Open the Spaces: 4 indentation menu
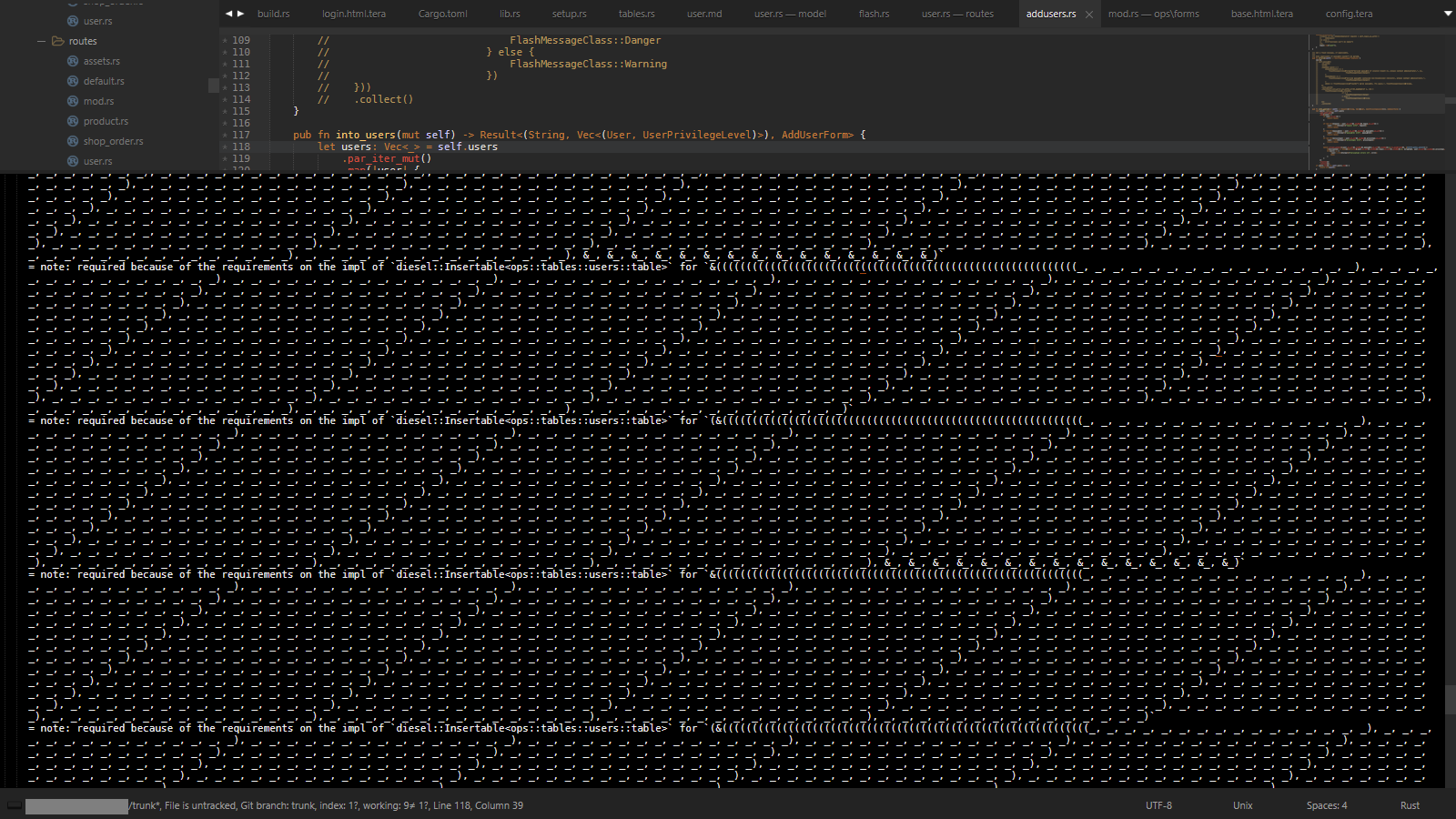The height and width of the screenshot is (819, 1456). (1326, 805)
